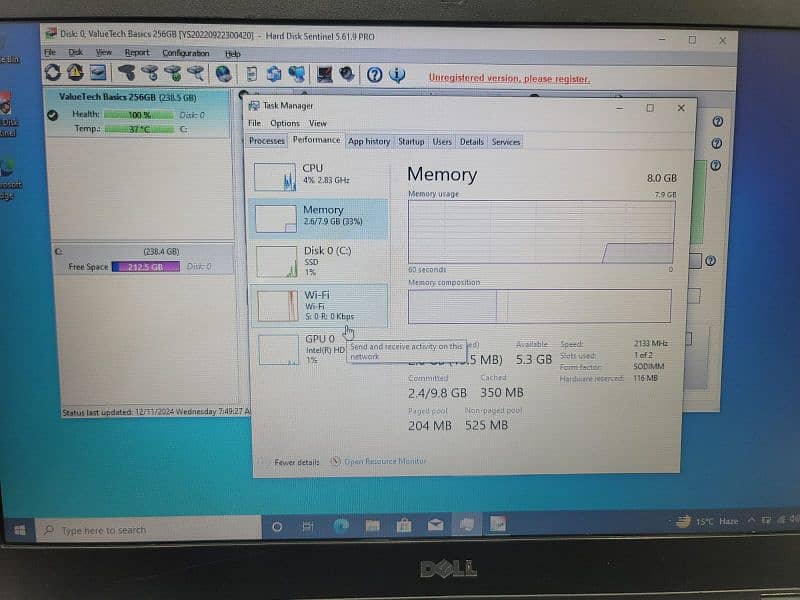Collapse Task Manager with Fewer details
Screen dimensions: 800x600
[x=296, y=462]
